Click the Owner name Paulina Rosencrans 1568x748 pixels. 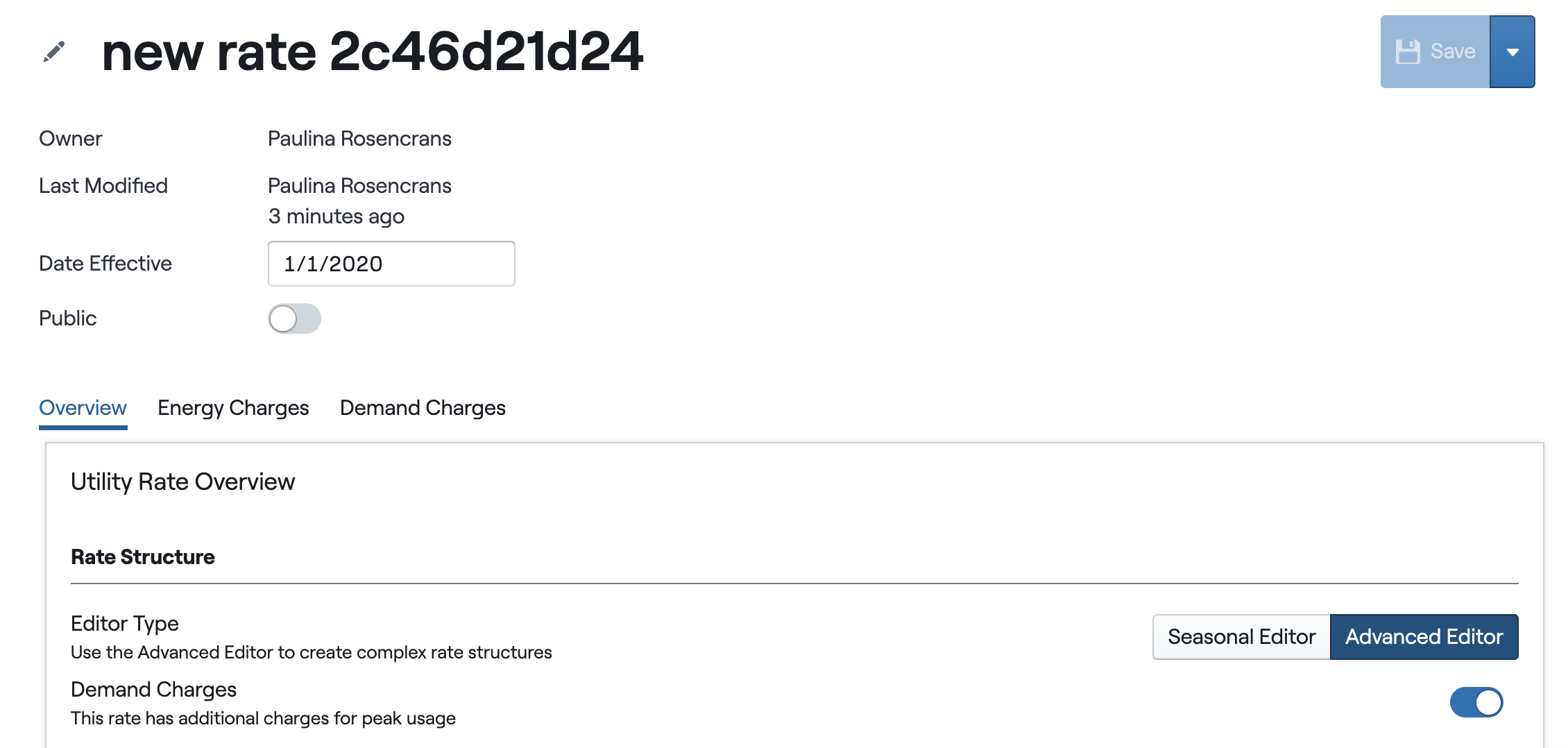pos(359,139)
